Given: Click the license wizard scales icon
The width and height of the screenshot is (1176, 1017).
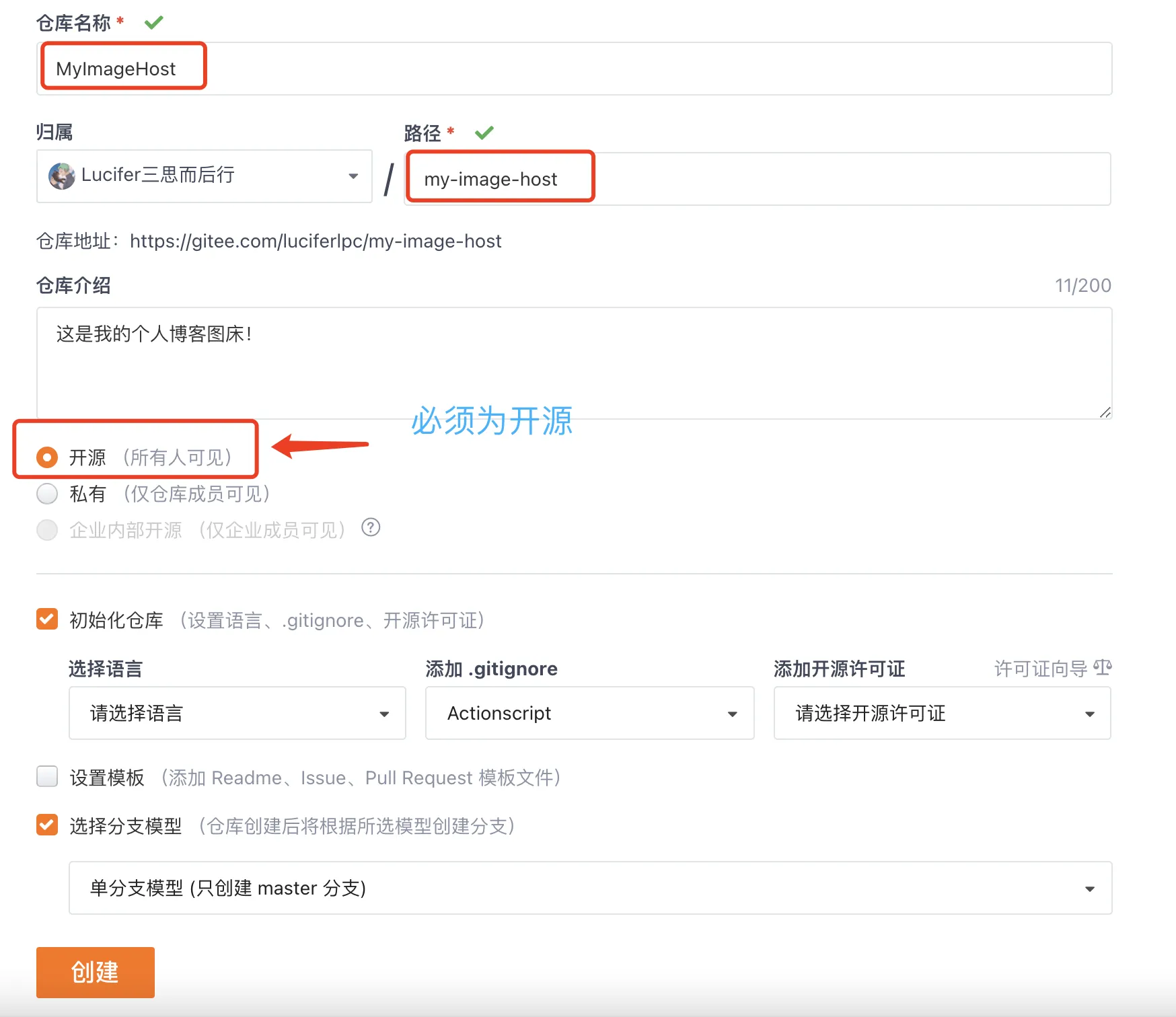Looking at the screenshot, I should point(1102,668).
